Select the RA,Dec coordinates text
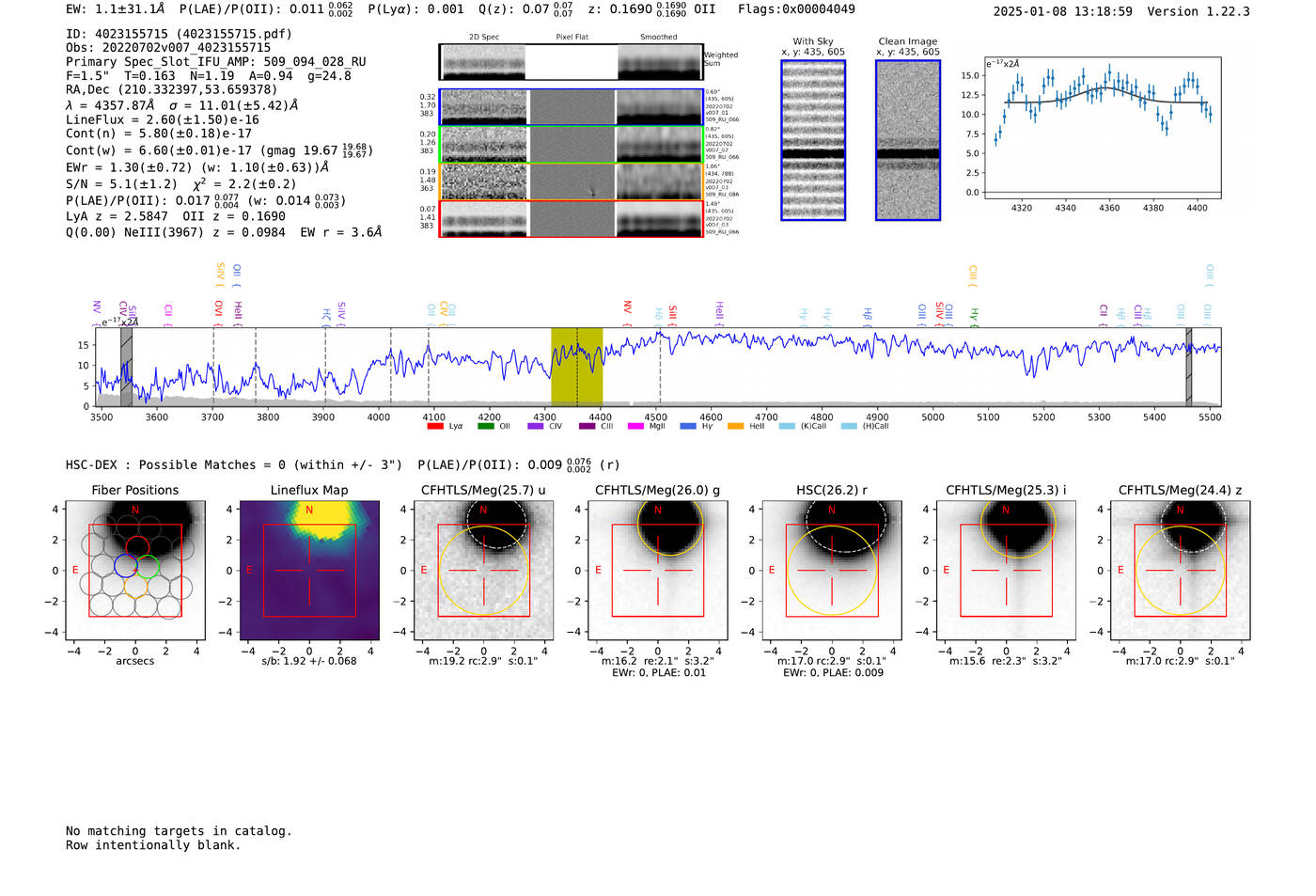The height and width of the screenshot is (896, 1316). click(172, 90)
